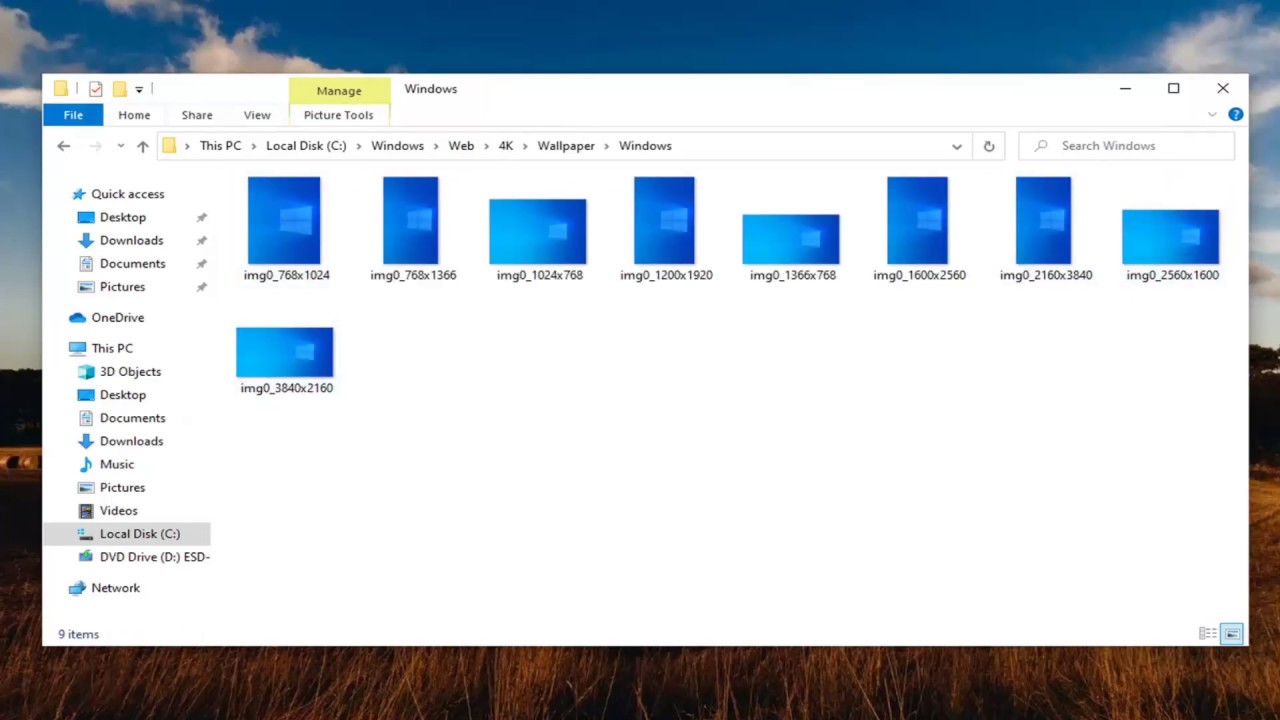This screenshot has height=720, width=1280.
Task: Select the OneDrive item in the sidebar
Action: [117, 317]
